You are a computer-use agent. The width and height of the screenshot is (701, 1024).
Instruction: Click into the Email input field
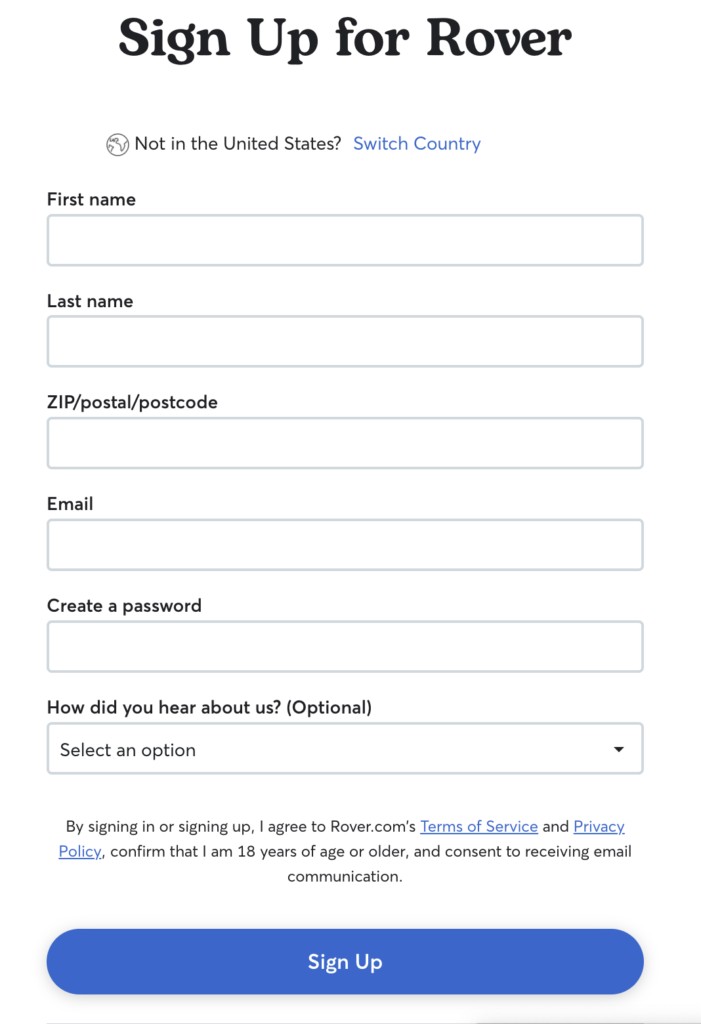[345, 545]
